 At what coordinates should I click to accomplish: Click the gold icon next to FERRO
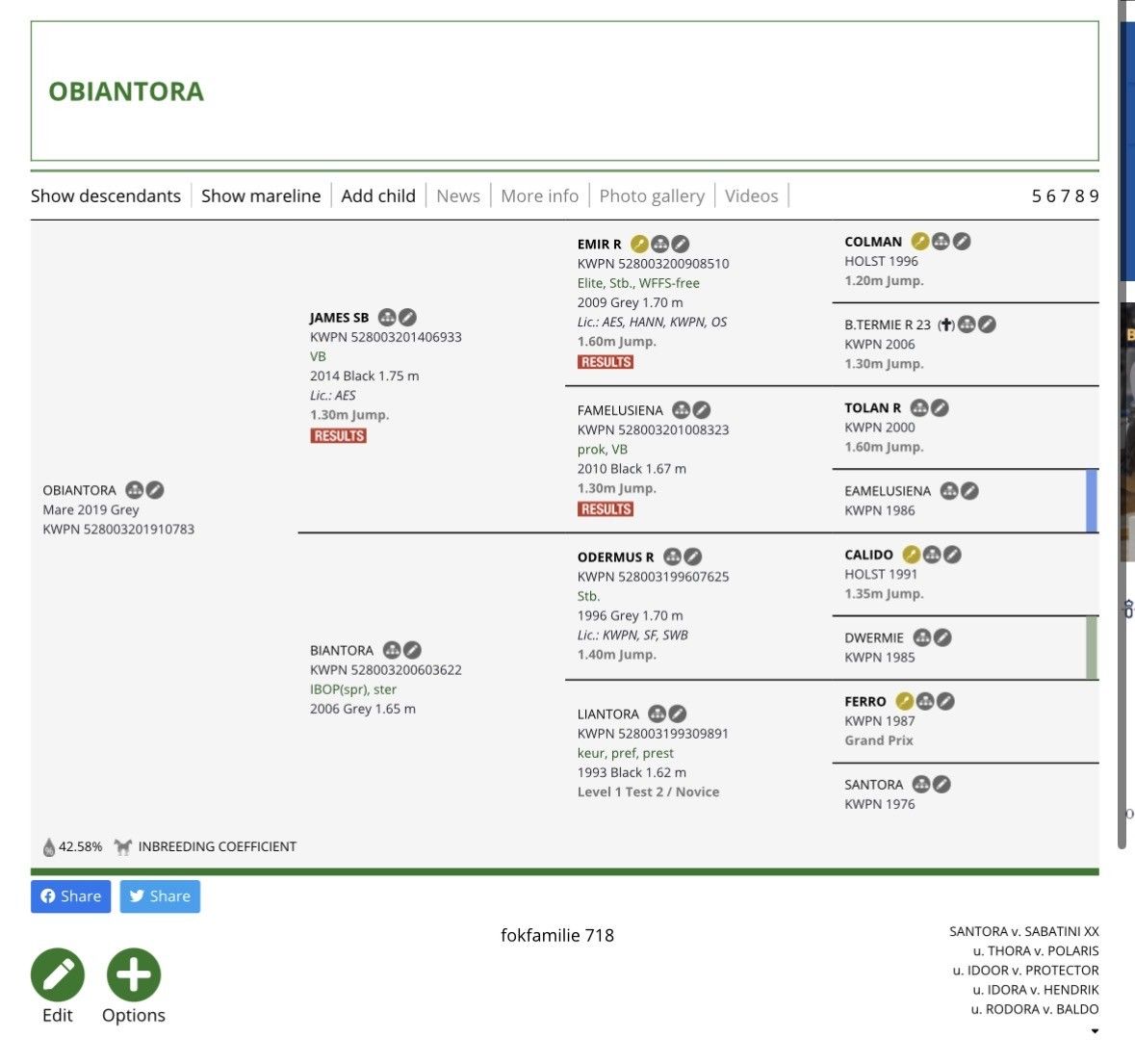tap(904, 701)
